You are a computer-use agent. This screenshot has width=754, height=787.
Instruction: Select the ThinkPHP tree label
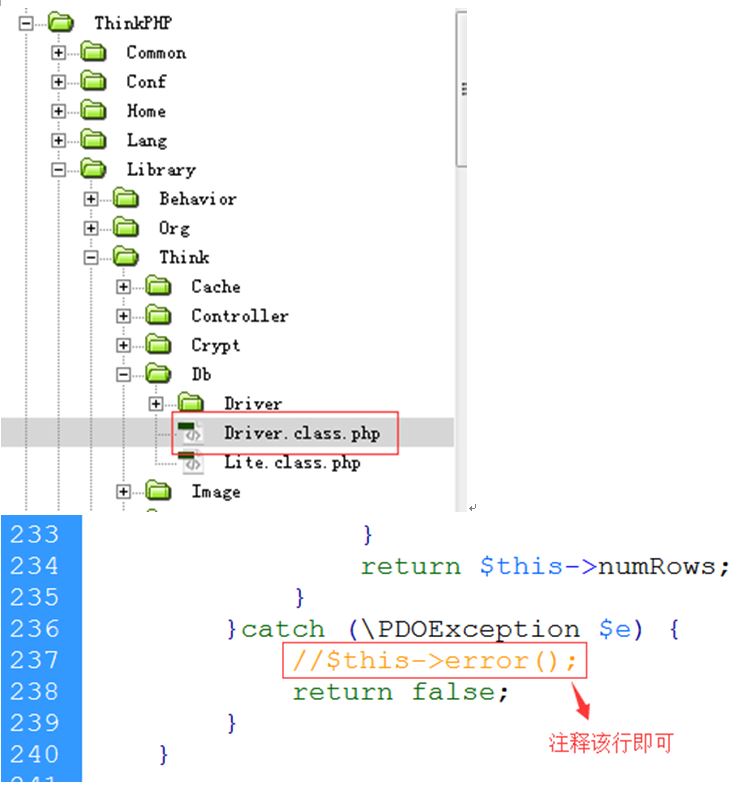134,23
